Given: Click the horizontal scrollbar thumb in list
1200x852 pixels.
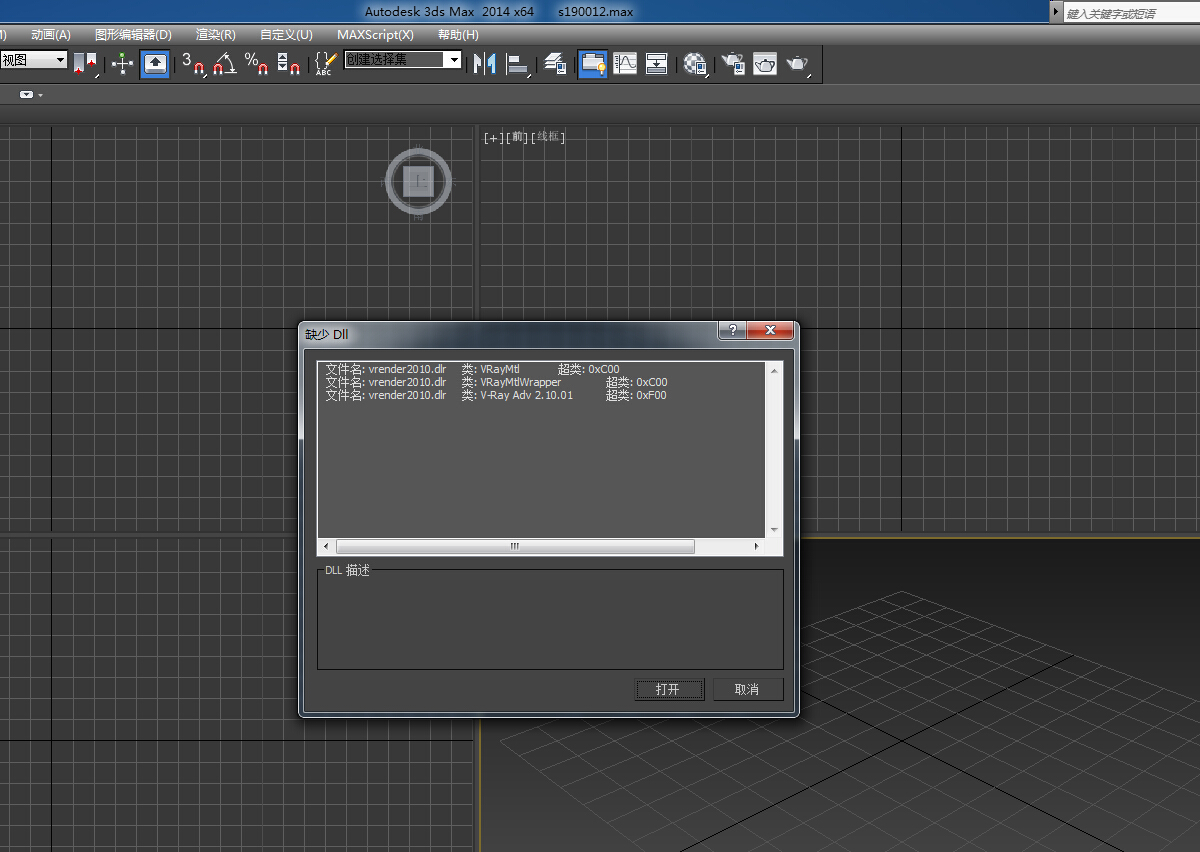Looking at the screenshot, I should click(x=515, y=547).
